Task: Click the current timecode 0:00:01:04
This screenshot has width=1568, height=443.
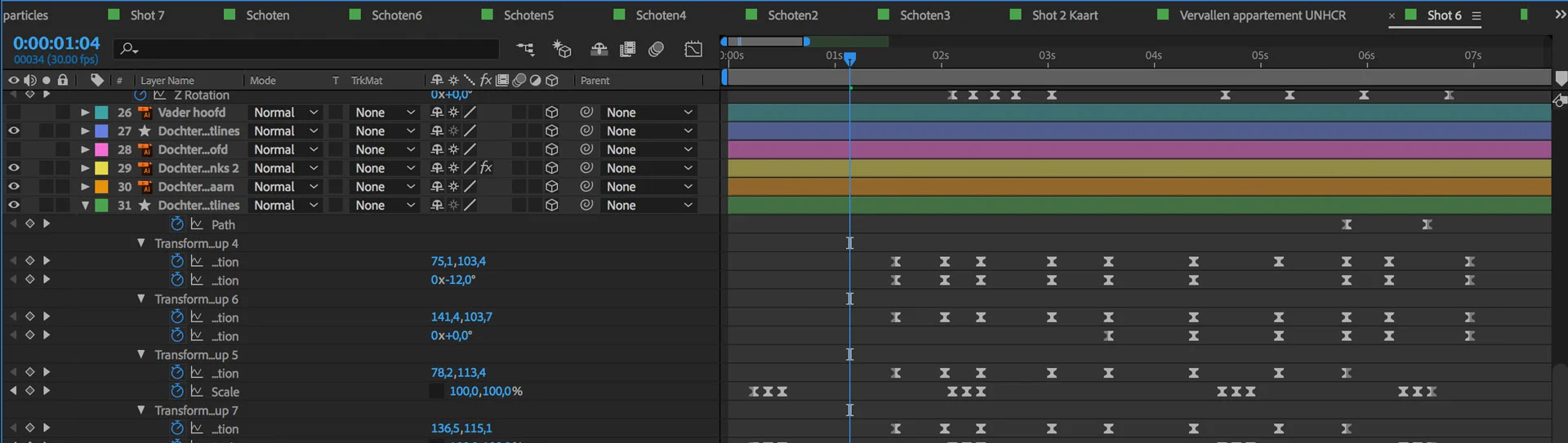Action: pos(56,43)
